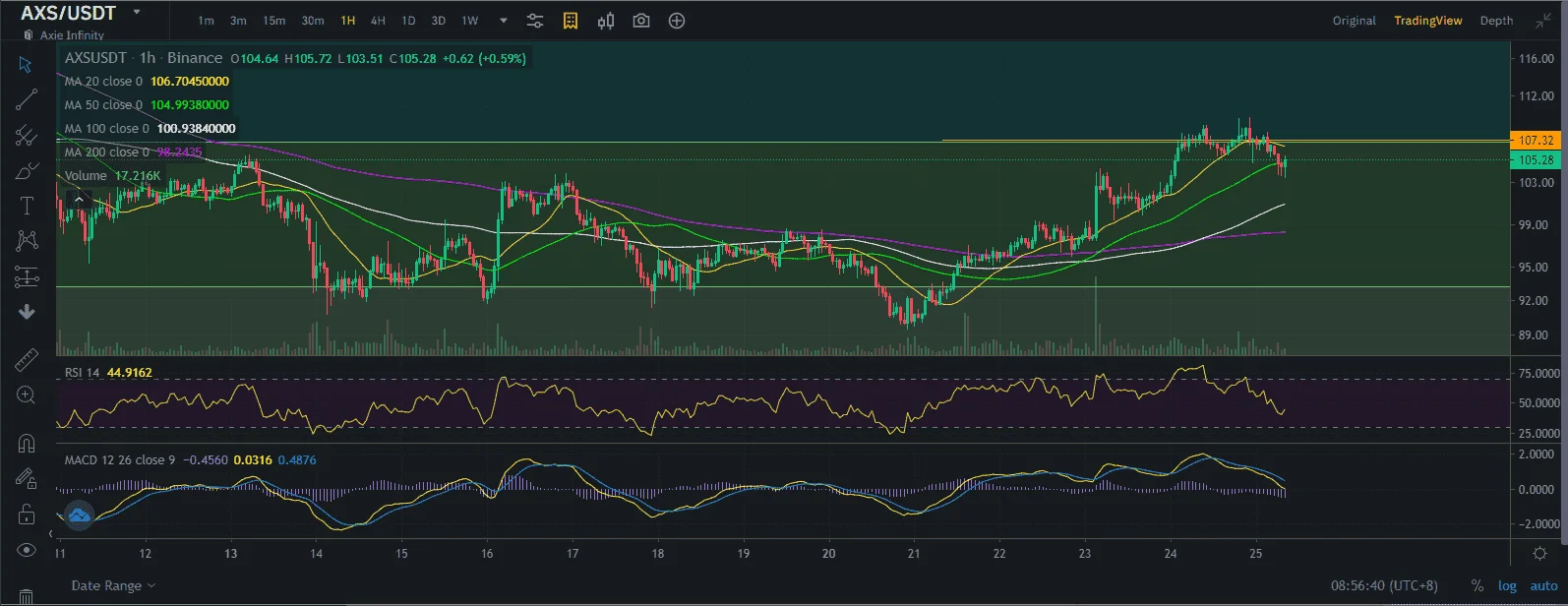The height and width of the screenshot is (606, 1568).
Task: Select the 1W timeframe
Action: click(470, 21)
